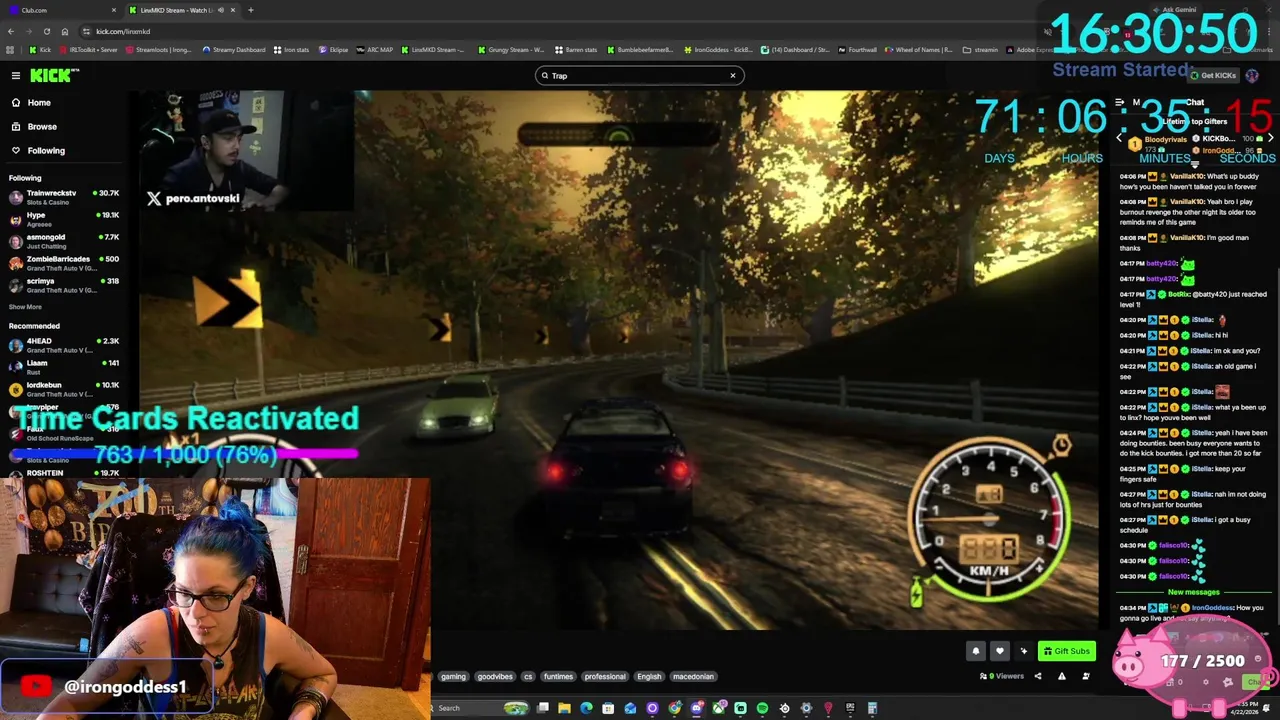Open Spotify from the taskbar
Screen dimensions: 1280x720
762,708
